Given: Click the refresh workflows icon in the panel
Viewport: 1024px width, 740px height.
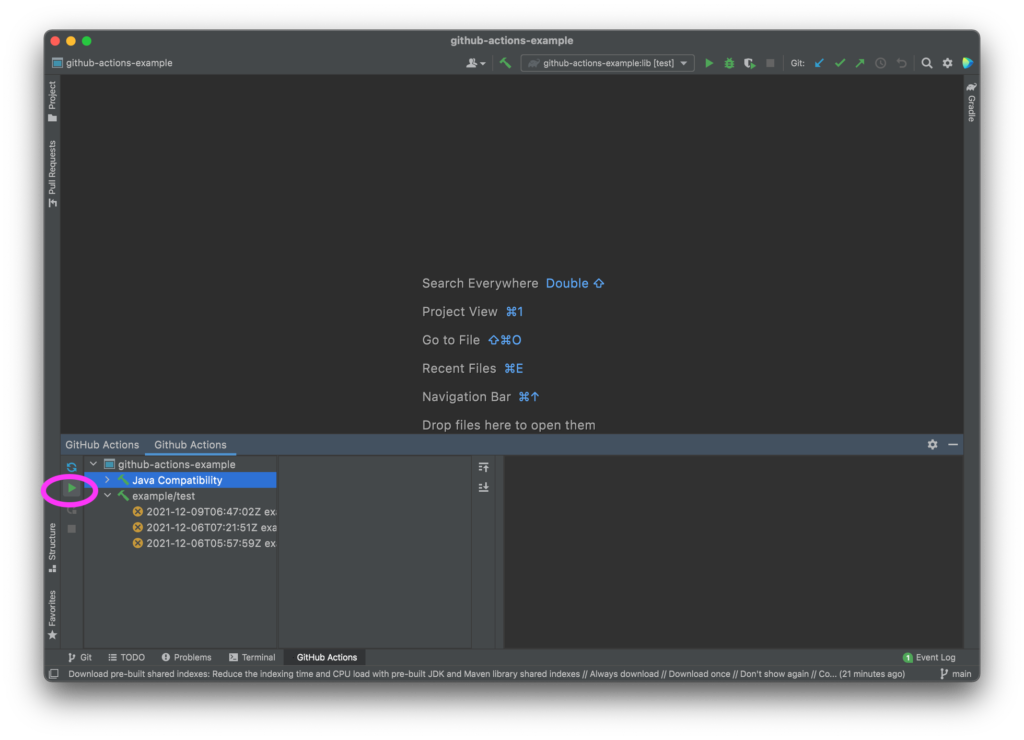Looking at the screenshot, I should (71, 467).
